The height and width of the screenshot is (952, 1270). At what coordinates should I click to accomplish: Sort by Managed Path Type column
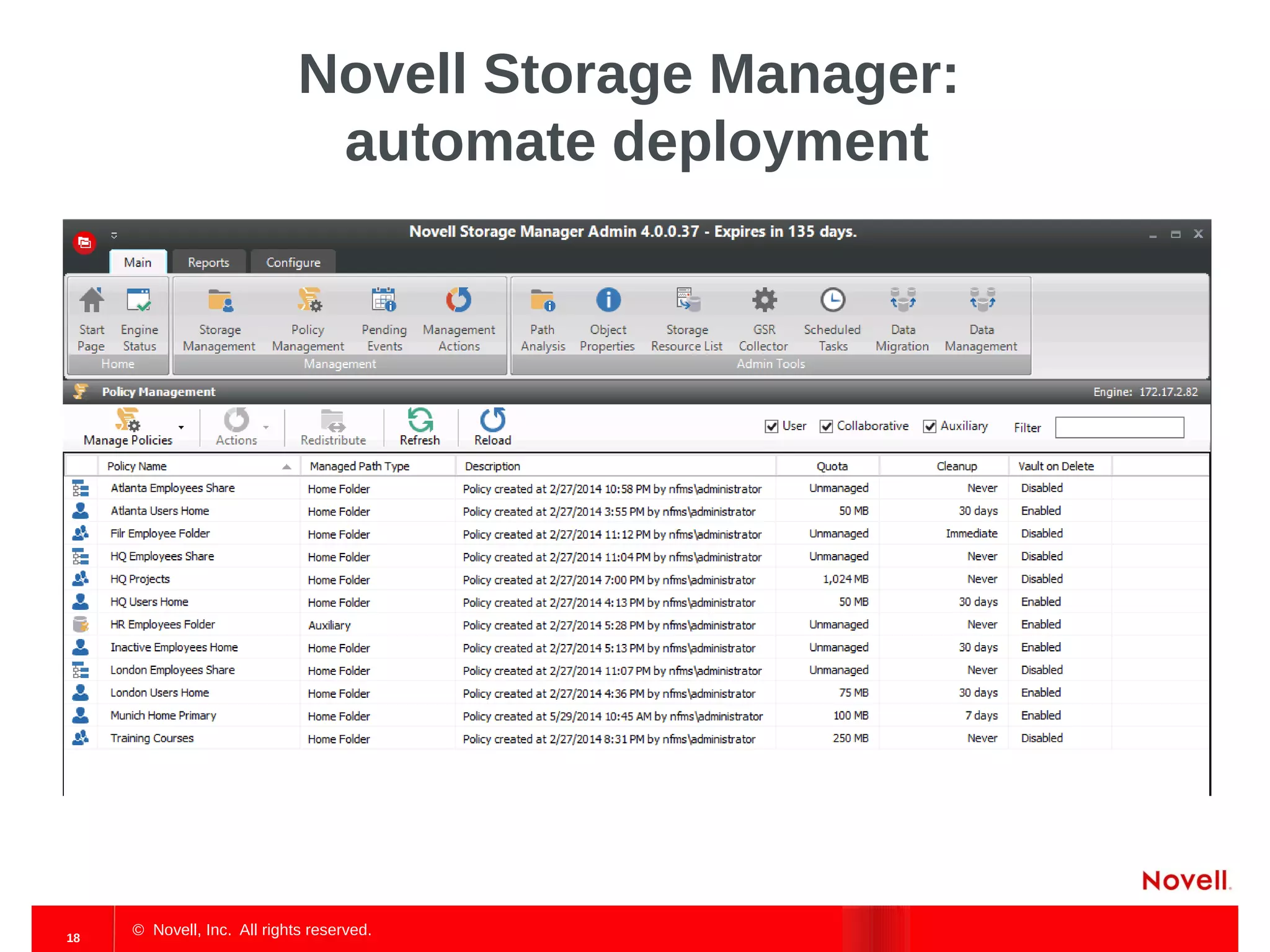[x=378, y=466]
